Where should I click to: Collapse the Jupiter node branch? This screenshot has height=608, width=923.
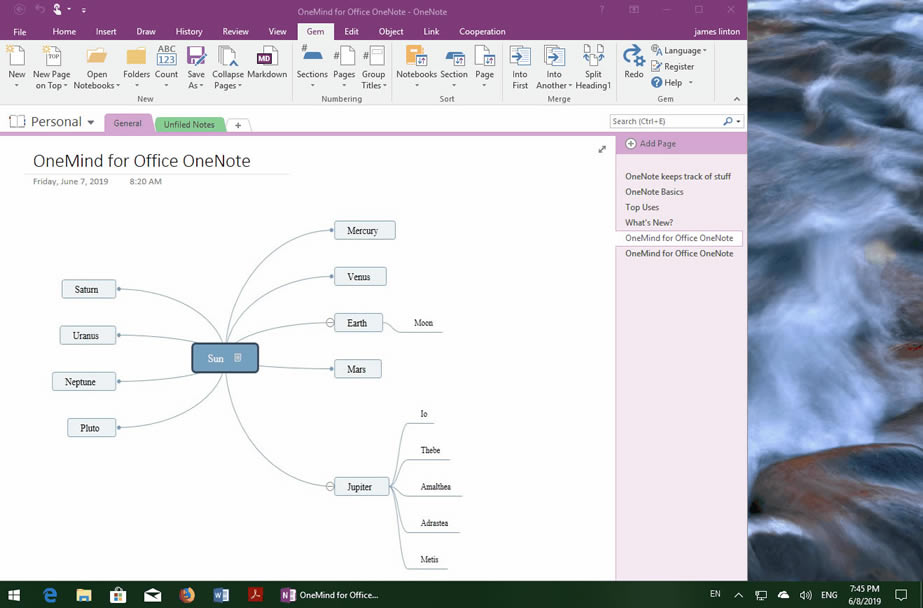pyautogui.click(x=329, y=487)
